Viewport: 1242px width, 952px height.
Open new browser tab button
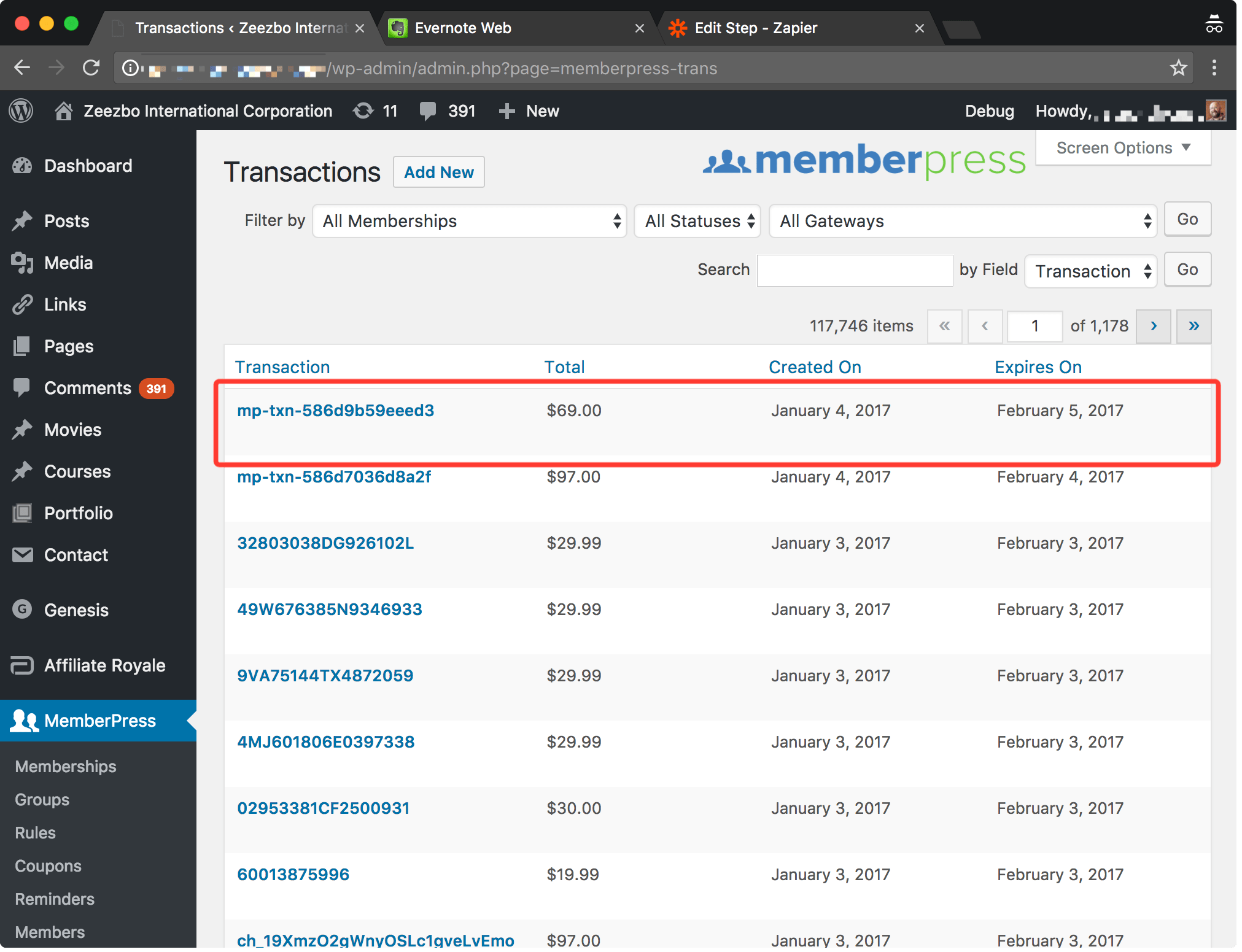pyautogui.click(x=961, y=29)
